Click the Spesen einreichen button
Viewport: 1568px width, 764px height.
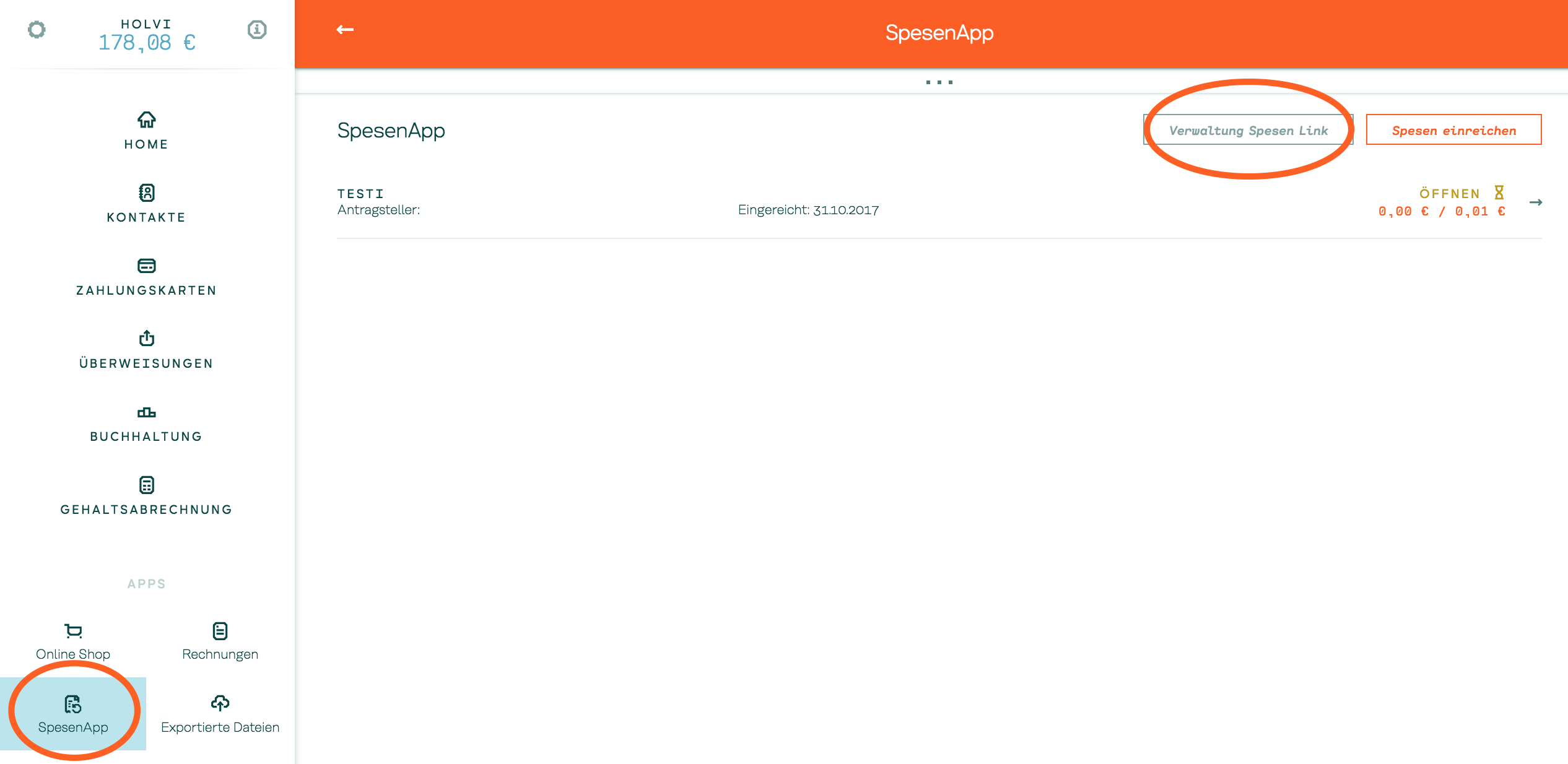pyautogui.click(x=1454, y=130)
